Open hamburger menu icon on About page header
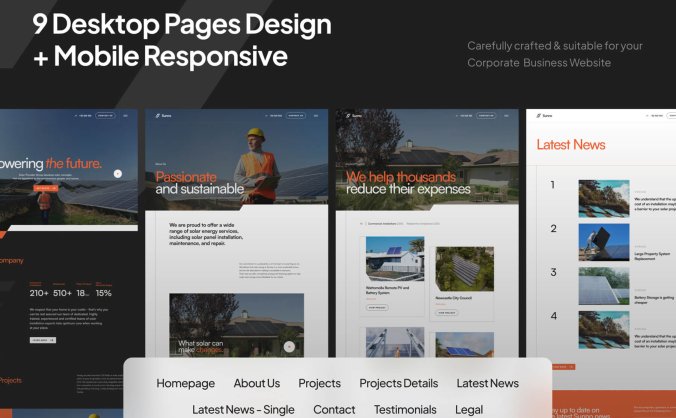Screen dimensions: 676x418 pyautogui.click(x=316, y=116)
